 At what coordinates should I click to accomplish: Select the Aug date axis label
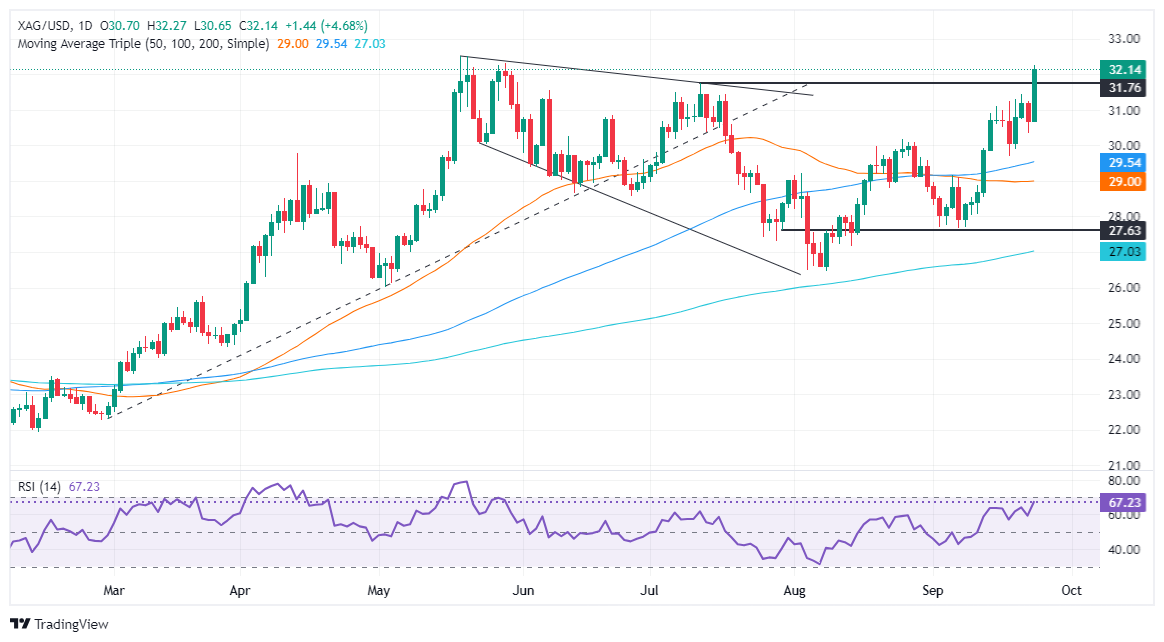(x=794, y=591)
